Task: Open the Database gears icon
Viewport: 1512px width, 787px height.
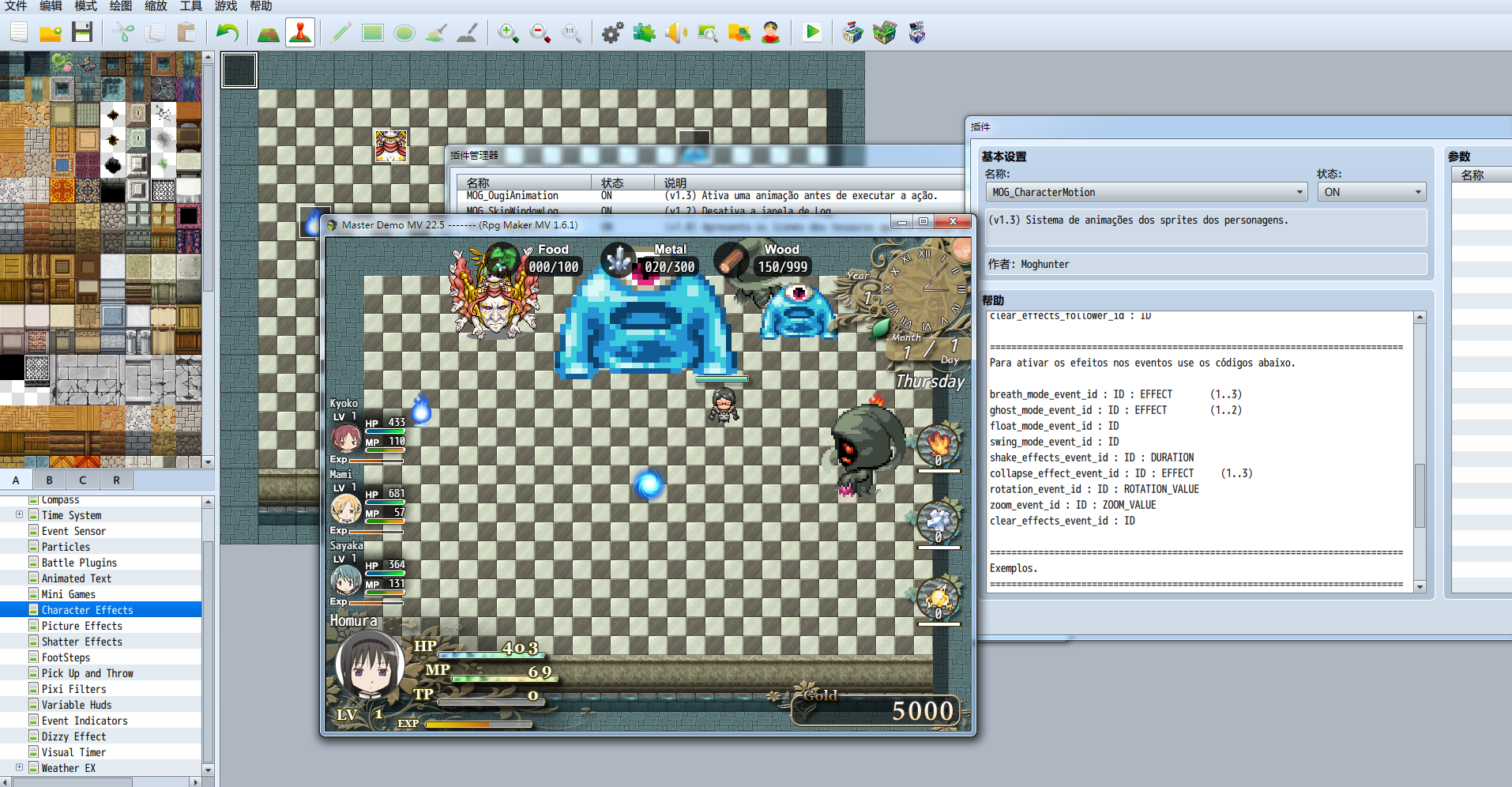Action: click(613, 32)
